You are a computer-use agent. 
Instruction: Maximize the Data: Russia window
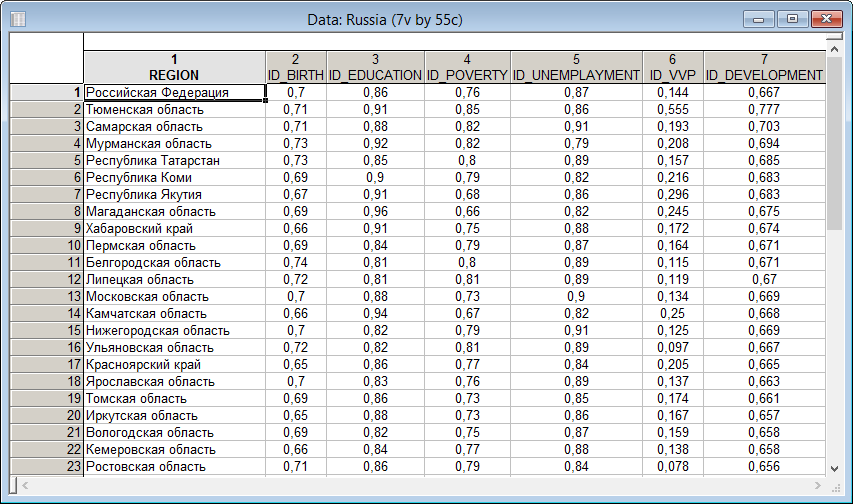pos(793,18)
